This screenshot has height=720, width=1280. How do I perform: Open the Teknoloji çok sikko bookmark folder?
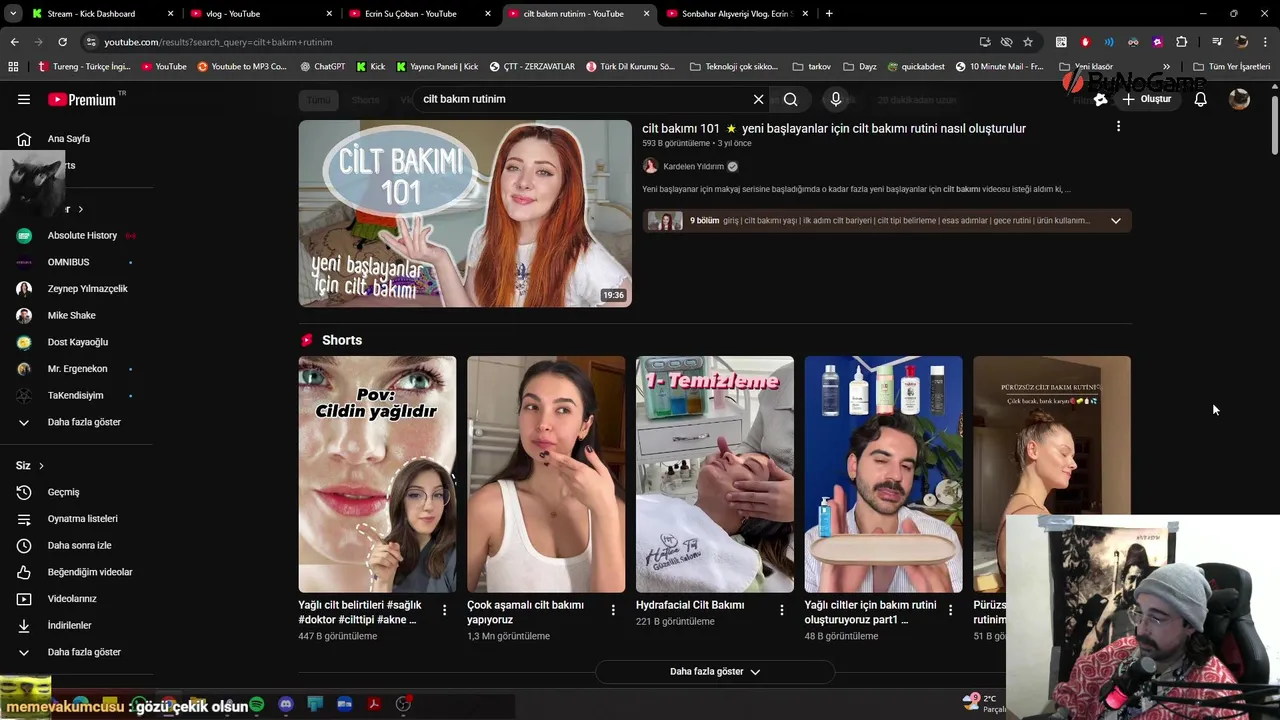tap(734, 67)
